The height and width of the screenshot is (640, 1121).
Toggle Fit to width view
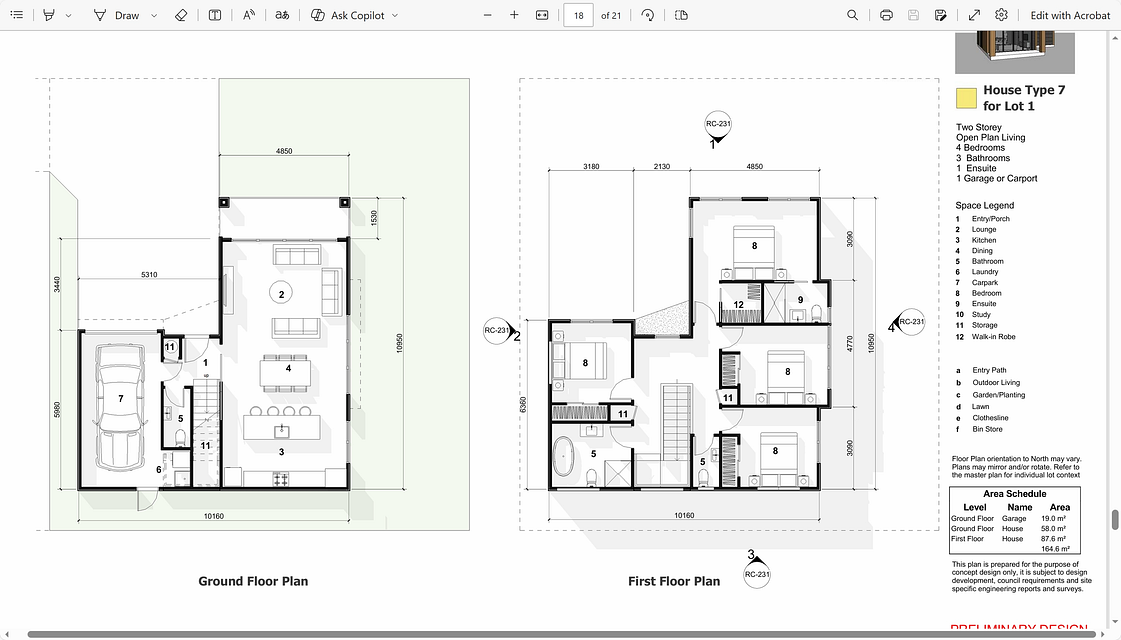tap(542, 15)
